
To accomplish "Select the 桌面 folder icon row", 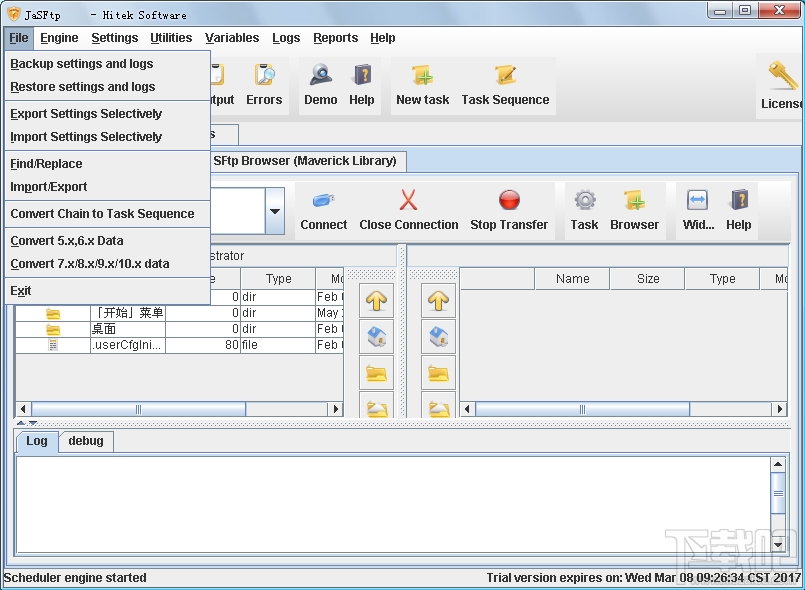I will coord(53,329).
